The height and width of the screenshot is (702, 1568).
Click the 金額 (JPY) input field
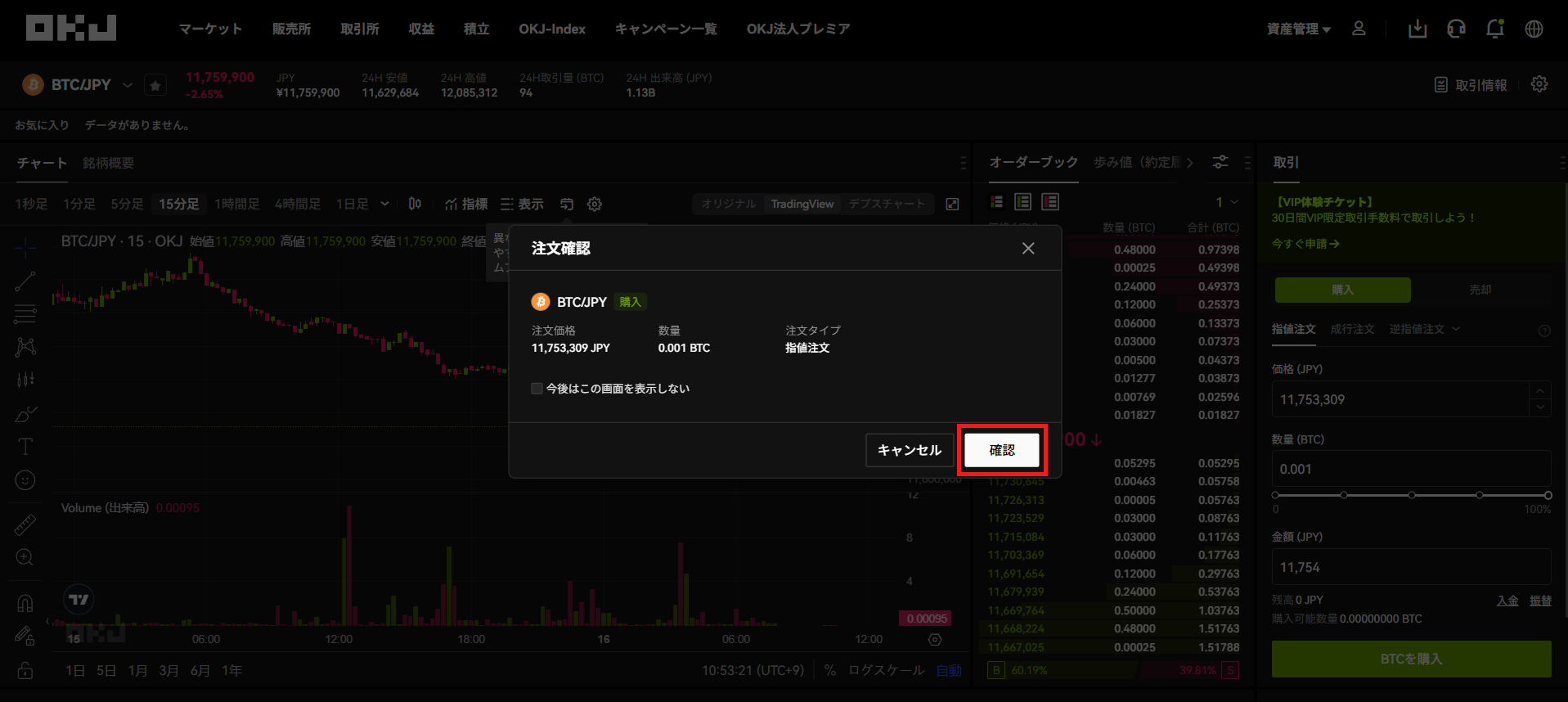pos(1411,567)
